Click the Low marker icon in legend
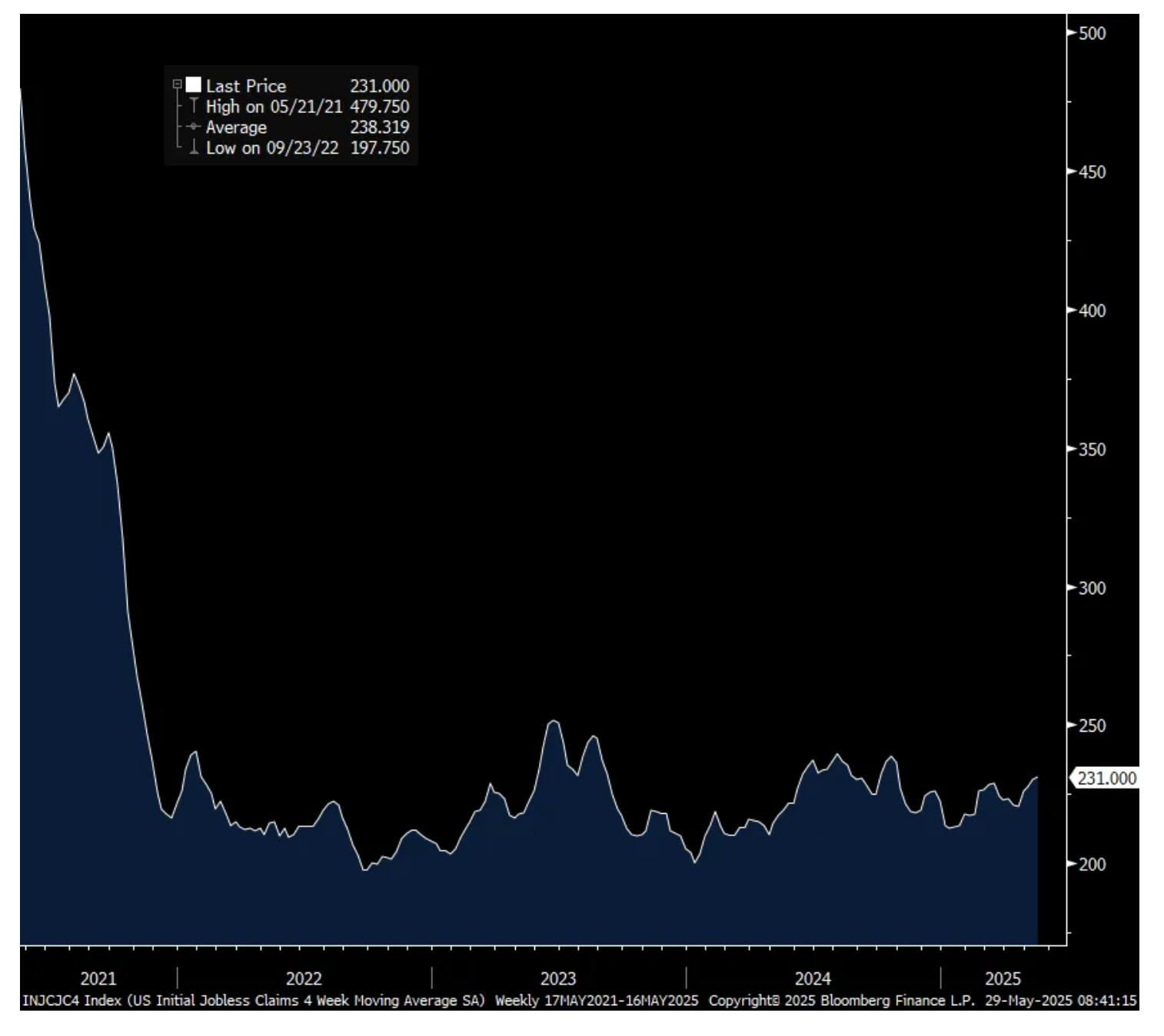 pos(194,148)
